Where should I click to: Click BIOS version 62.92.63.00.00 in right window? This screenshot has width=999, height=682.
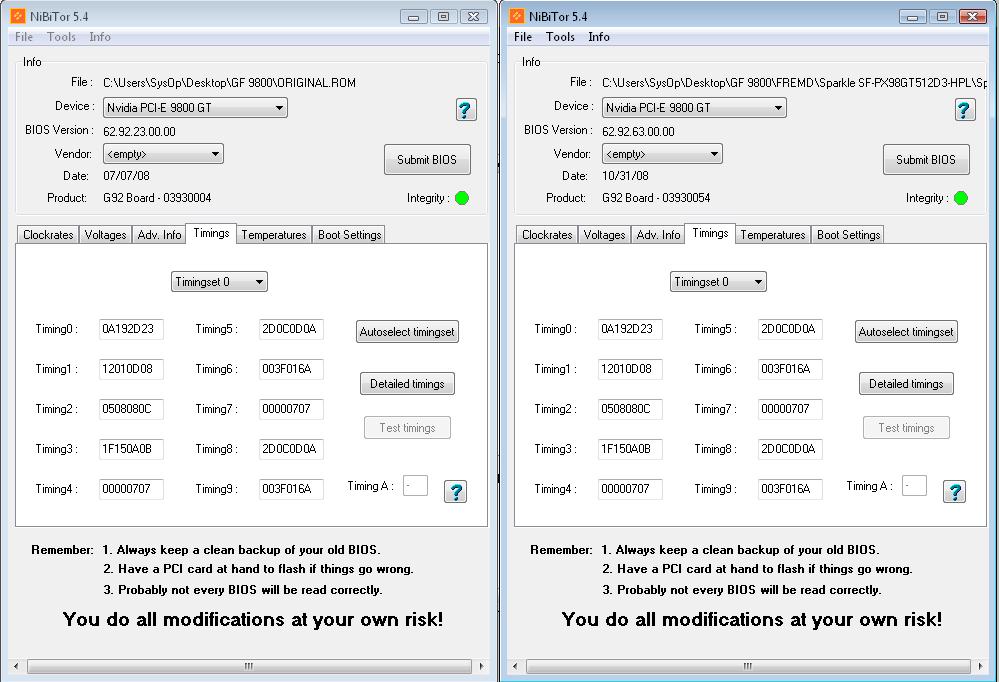point(638,132)
